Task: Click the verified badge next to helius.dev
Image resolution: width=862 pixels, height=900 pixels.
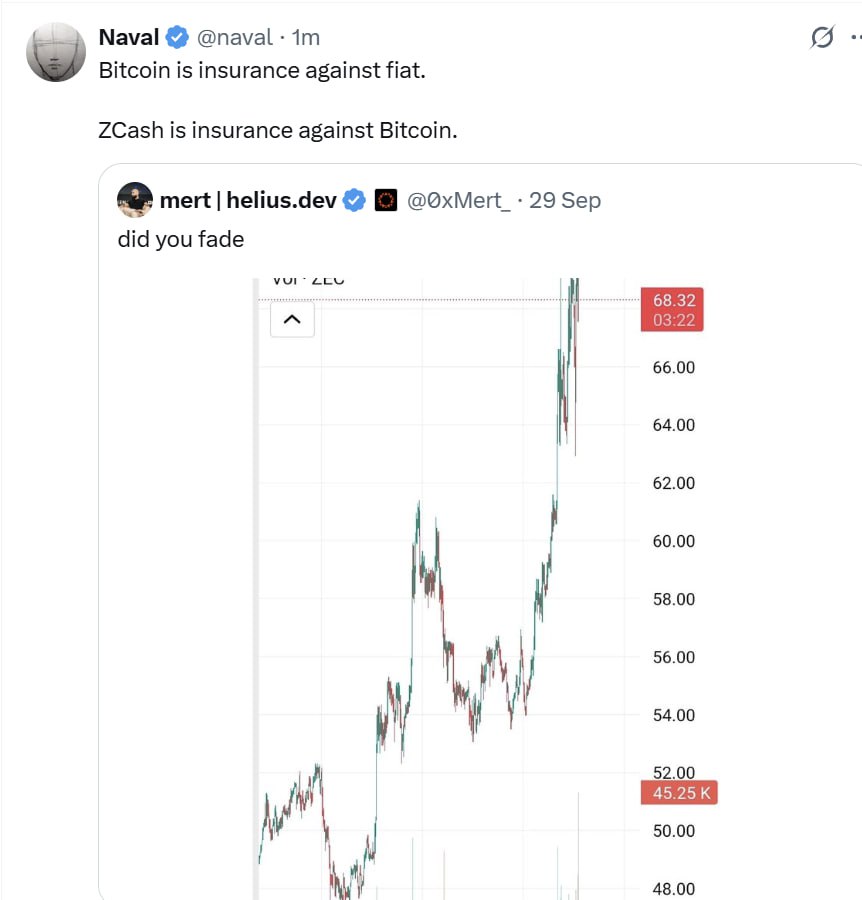Action: point(354,200)
